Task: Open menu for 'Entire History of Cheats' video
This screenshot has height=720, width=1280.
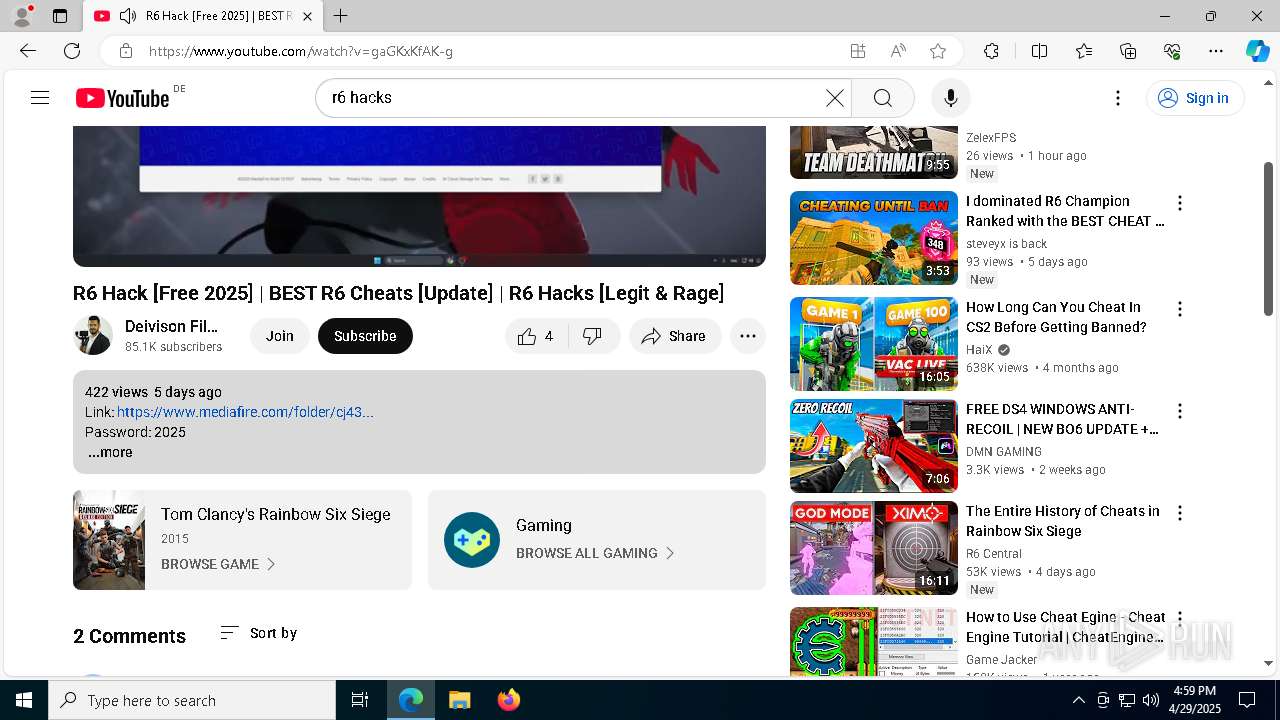Action: click(1180, 513)
